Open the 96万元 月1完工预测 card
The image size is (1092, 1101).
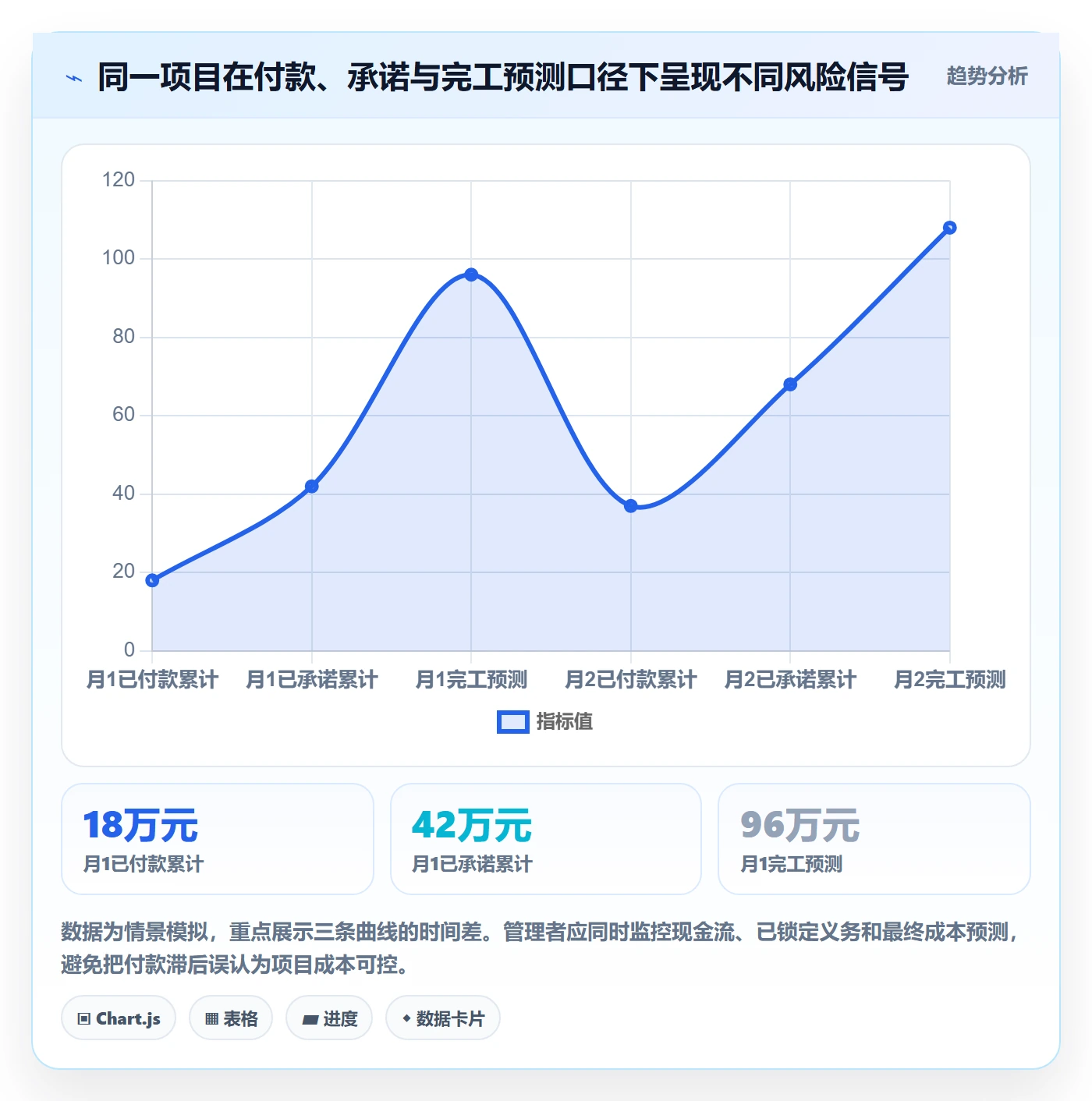tap(874, 839)
